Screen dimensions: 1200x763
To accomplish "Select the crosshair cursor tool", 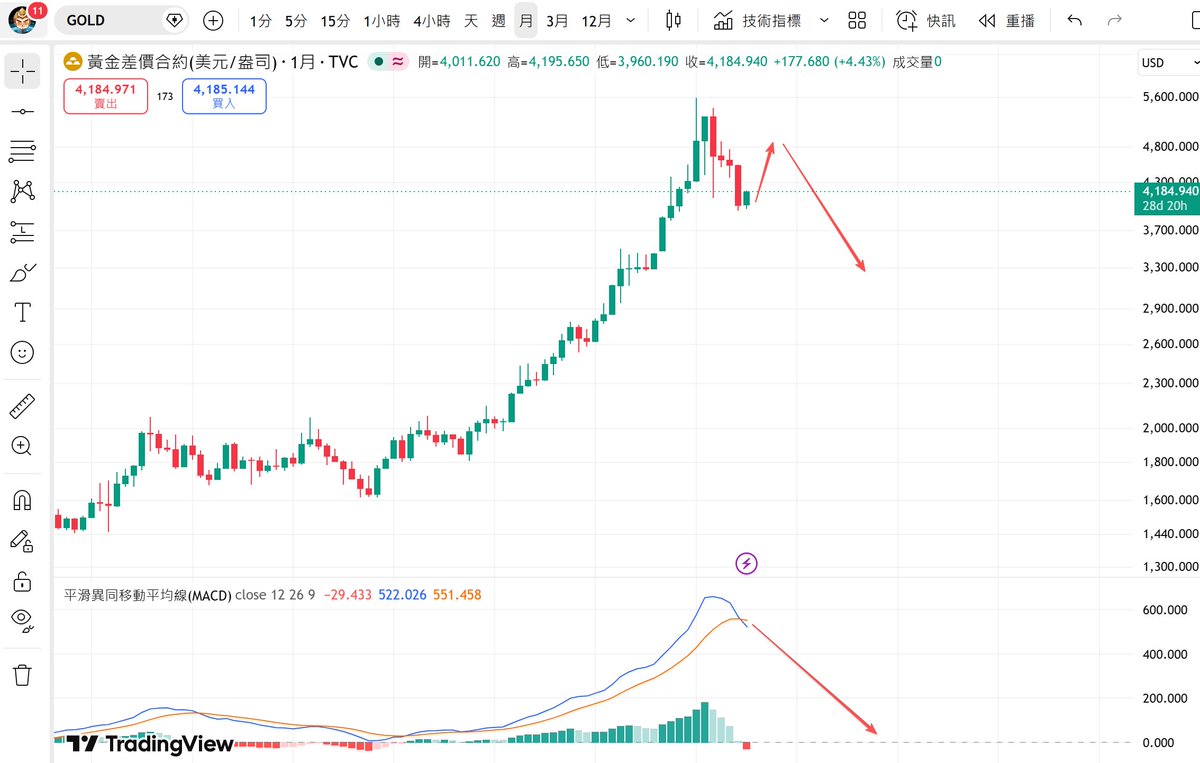I will coord(22,69).
